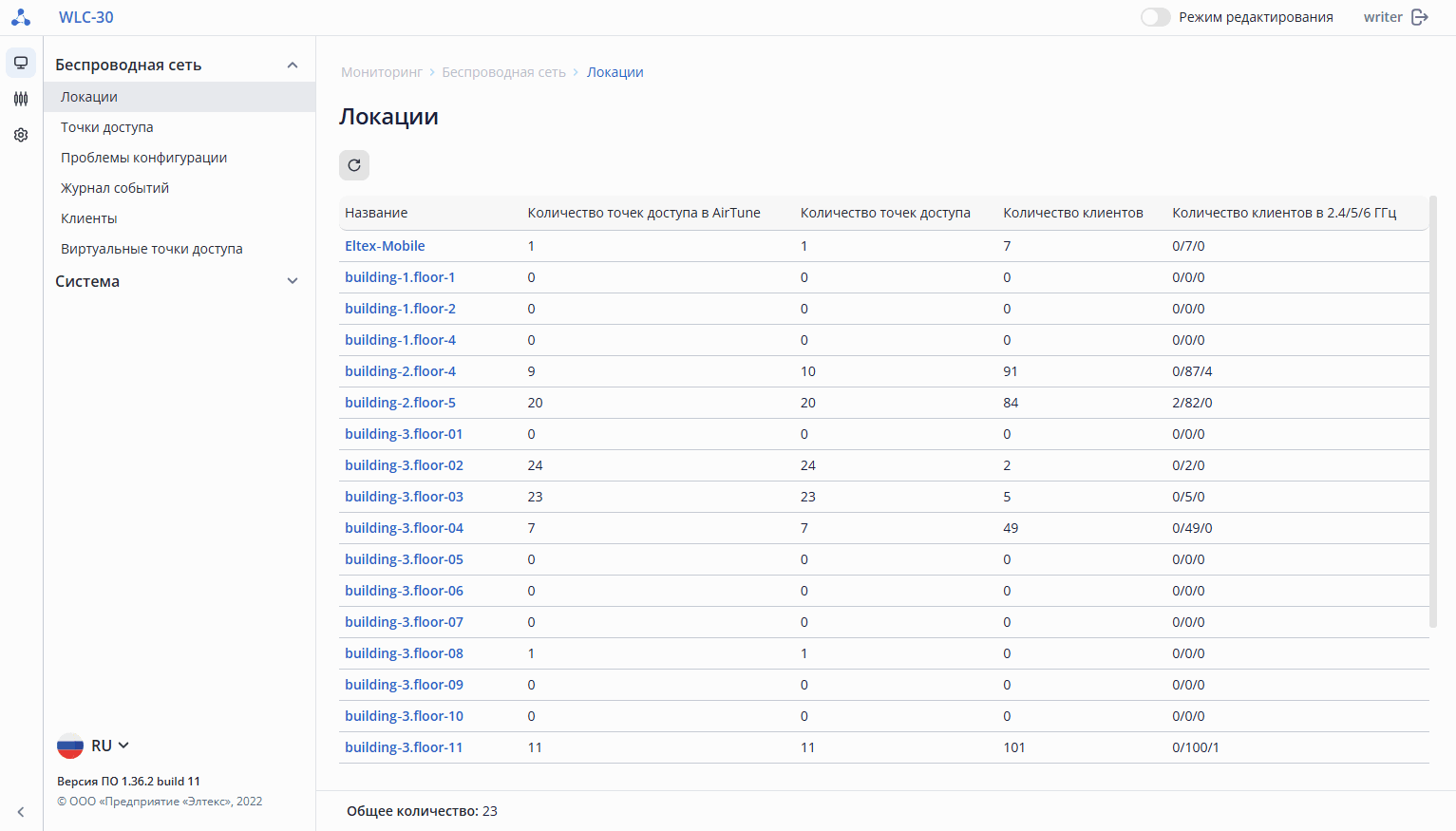This screenshot has height=831, width=1456.
Task: Open the Monitoring section monitor icon
Action: click(21, 63)
